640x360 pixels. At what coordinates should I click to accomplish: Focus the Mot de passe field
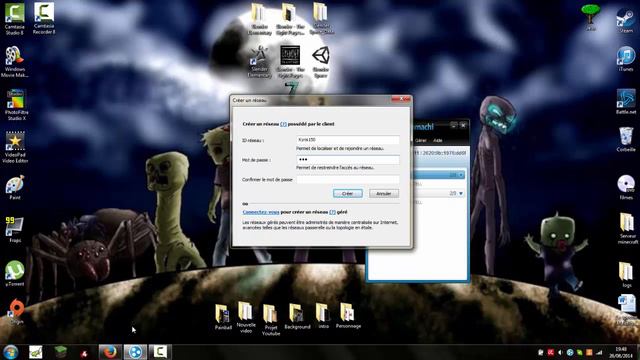[x=348, y=159]
